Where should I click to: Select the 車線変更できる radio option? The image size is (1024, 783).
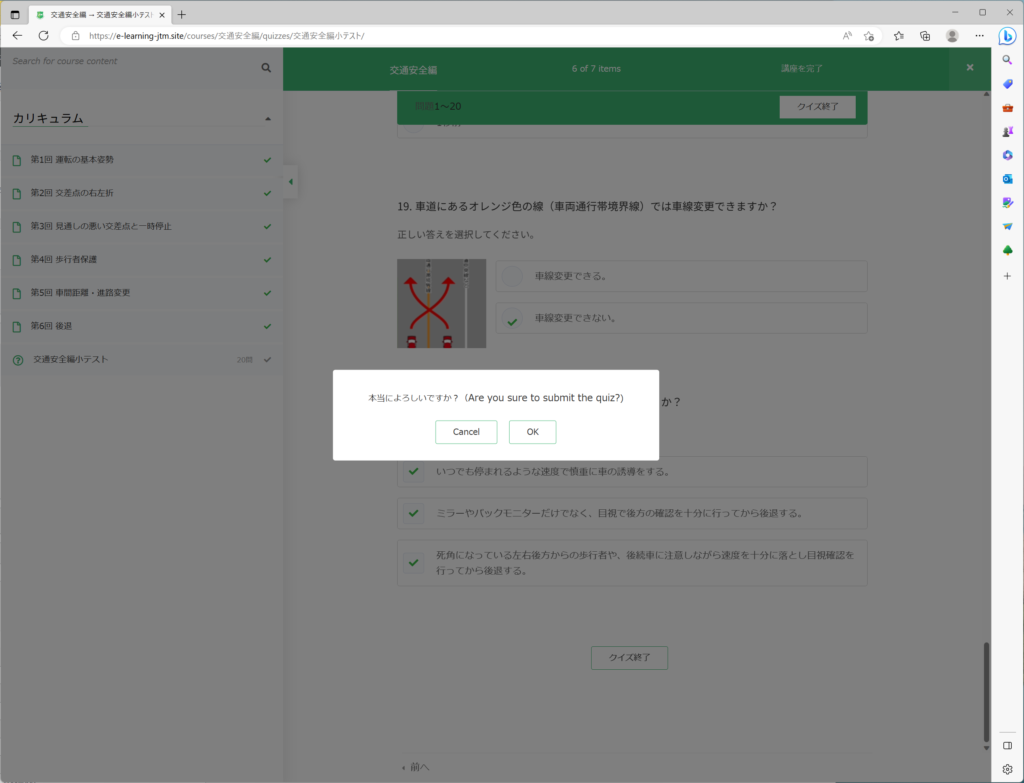(512, 276)
